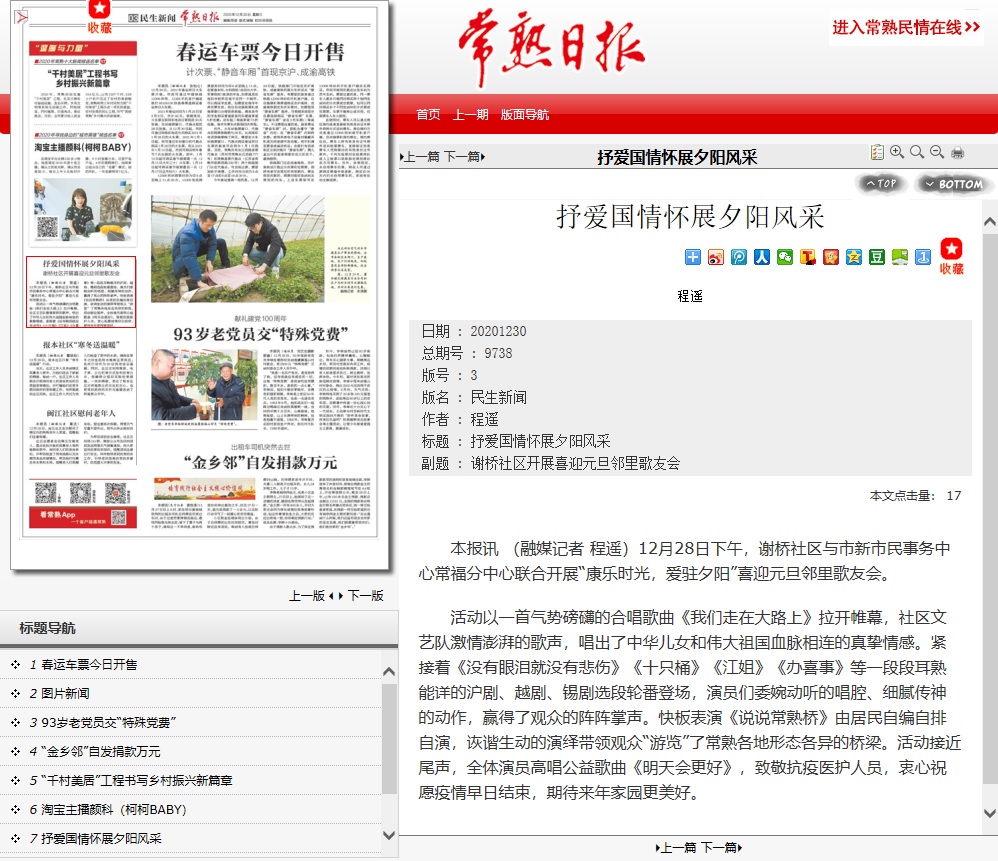Click the 本文点击量 count 17
This screenshot has width=998, height=861.
pos(953,495)
